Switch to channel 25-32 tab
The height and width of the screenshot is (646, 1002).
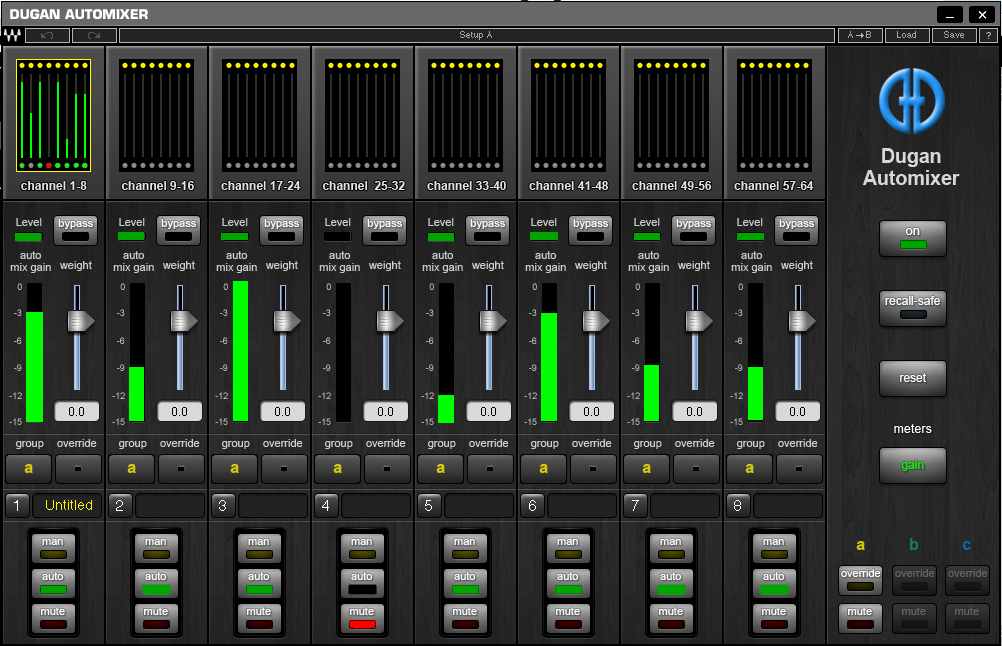point(363,116)
